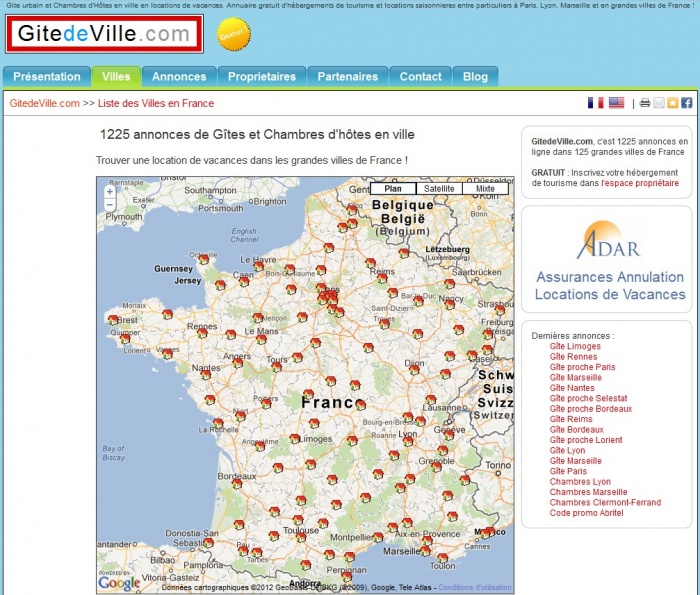The height and width of the screenshot is (595, 700).
Task: Click the house marker at Perpignan
Action: 347,577
